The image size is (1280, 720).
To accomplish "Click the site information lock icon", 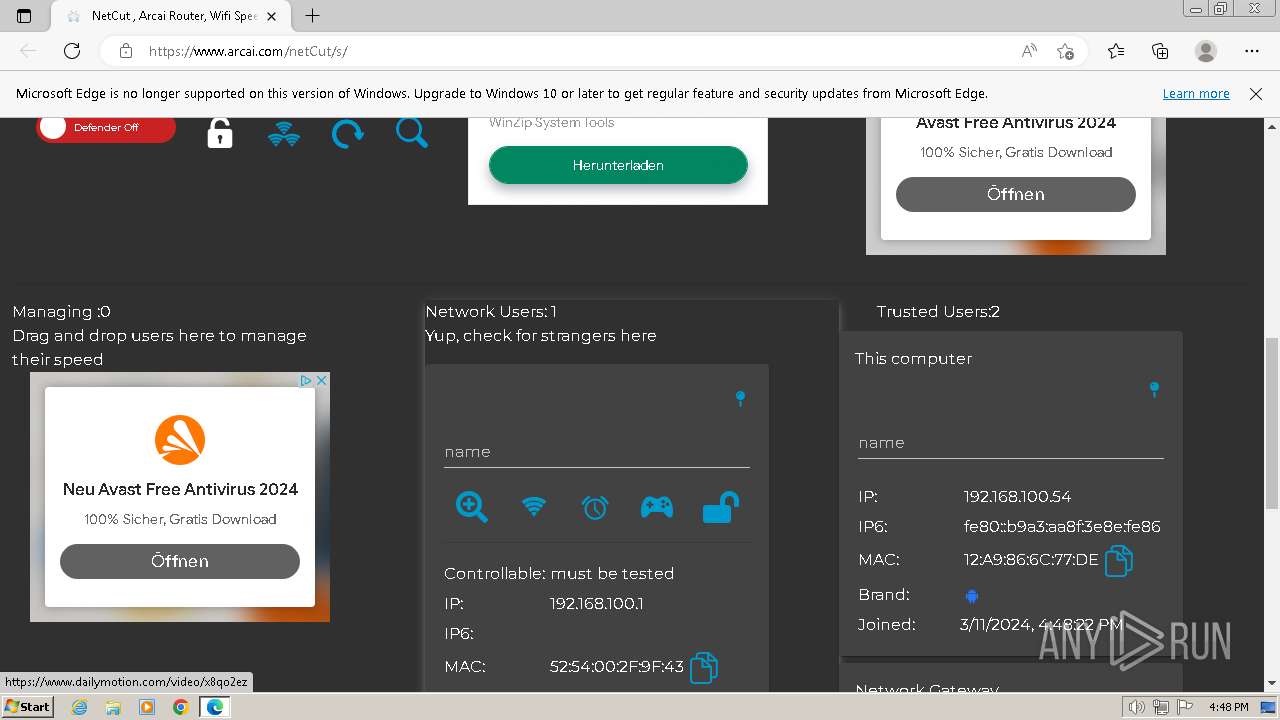I will pyautogui.click(x=125, y=51).
